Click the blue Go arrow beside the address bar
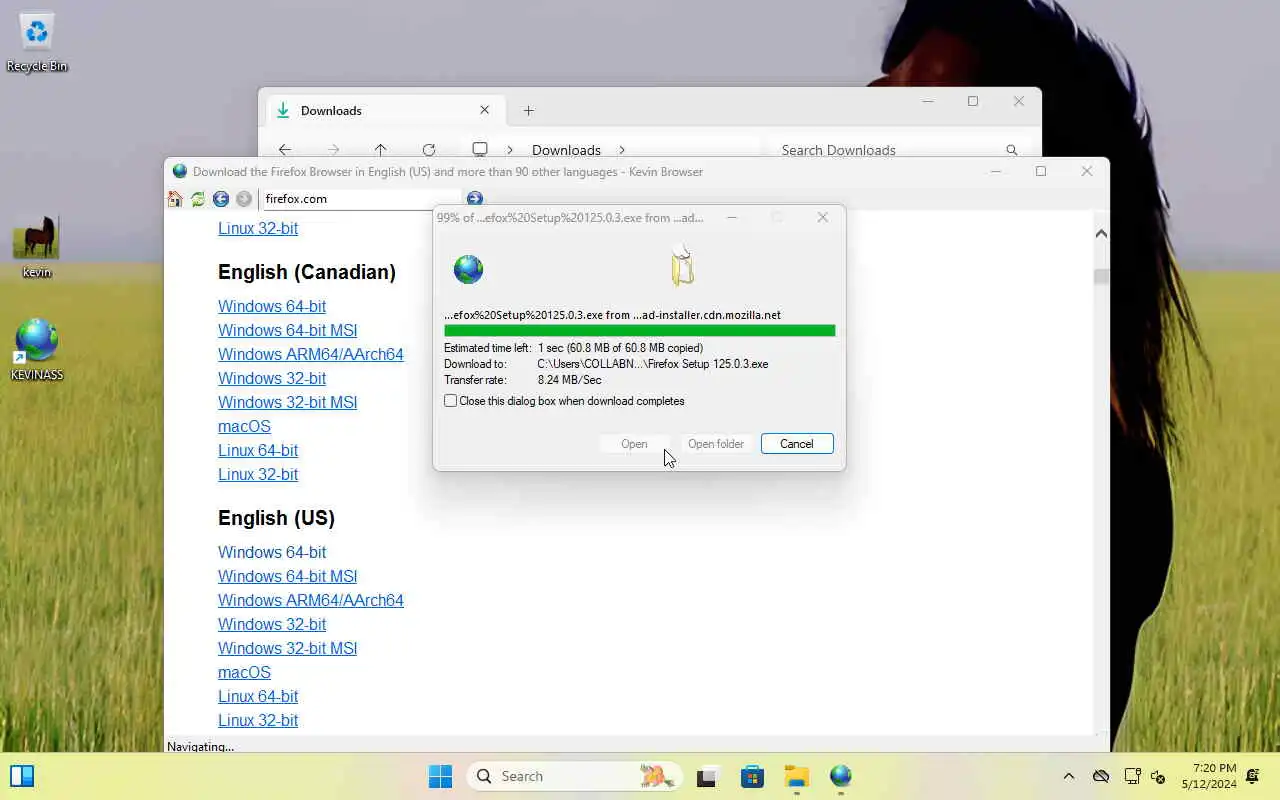Viewport: 1280px width, 800px height. (475, 199)
